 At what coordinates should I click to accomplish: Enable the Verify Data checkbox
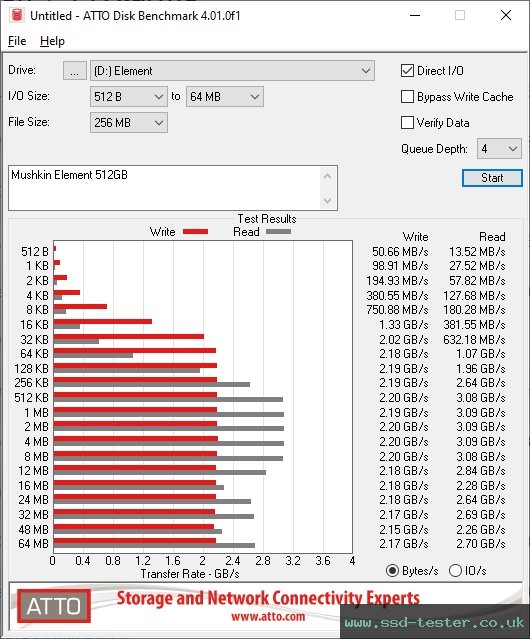(407, 123)
